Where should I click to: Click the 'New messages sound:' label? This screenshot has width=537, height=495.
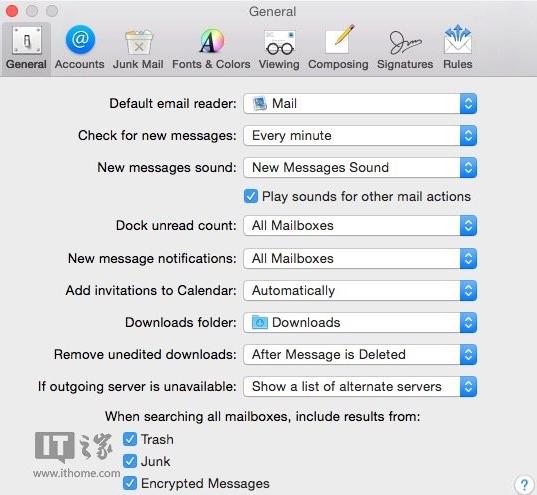tap(167, 168)
